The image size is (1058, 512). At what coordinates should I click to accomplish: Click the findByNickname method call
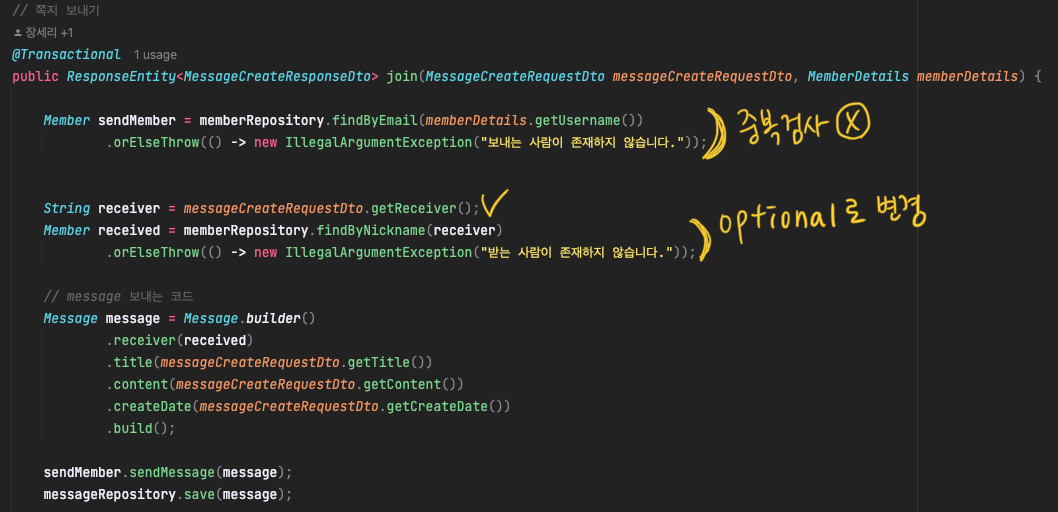tap(370, 230)
